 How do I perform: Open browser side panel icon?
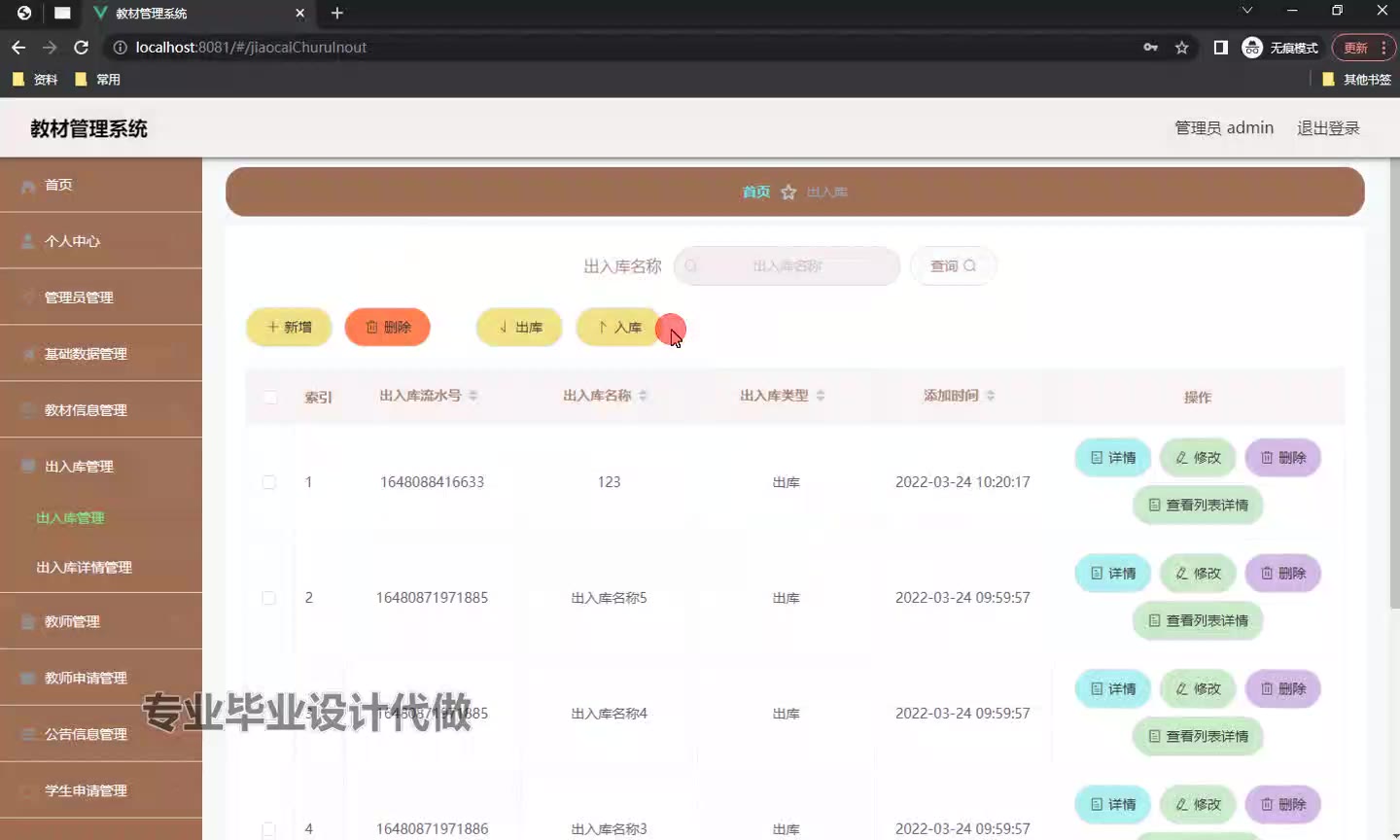(1220, 47)
